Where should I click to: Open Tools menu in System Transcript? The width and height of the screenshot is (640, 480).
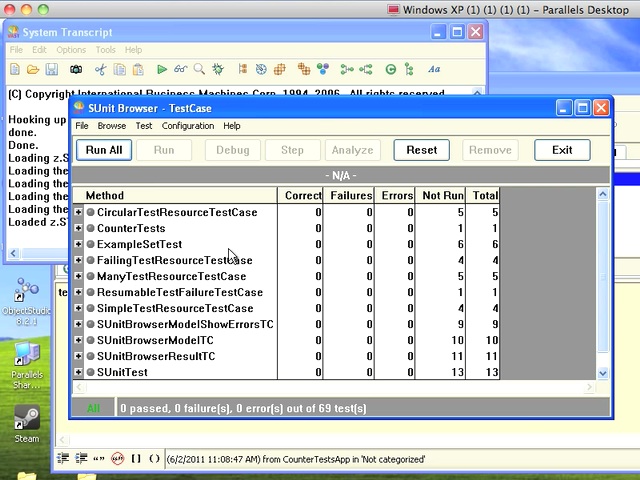[x=105, y=50]
